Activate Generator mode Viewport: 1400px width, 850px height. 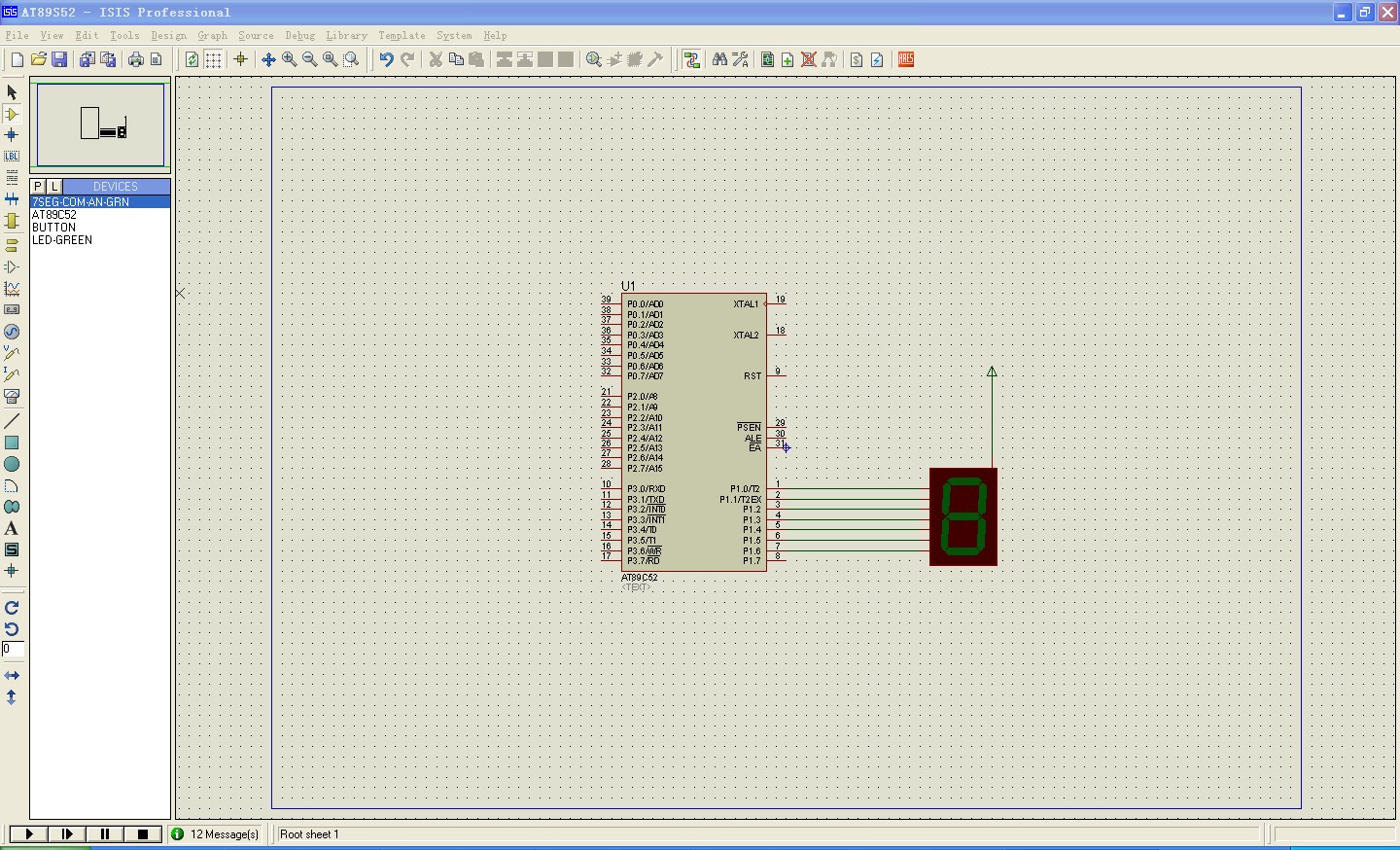coord(12,332)
